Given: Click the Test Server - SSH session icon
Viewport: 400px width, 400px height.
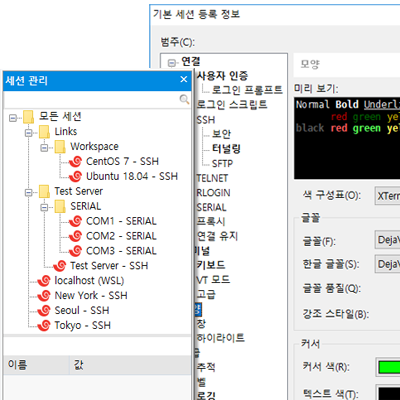Looking at the screenshot, I should [x=60, y=266].
